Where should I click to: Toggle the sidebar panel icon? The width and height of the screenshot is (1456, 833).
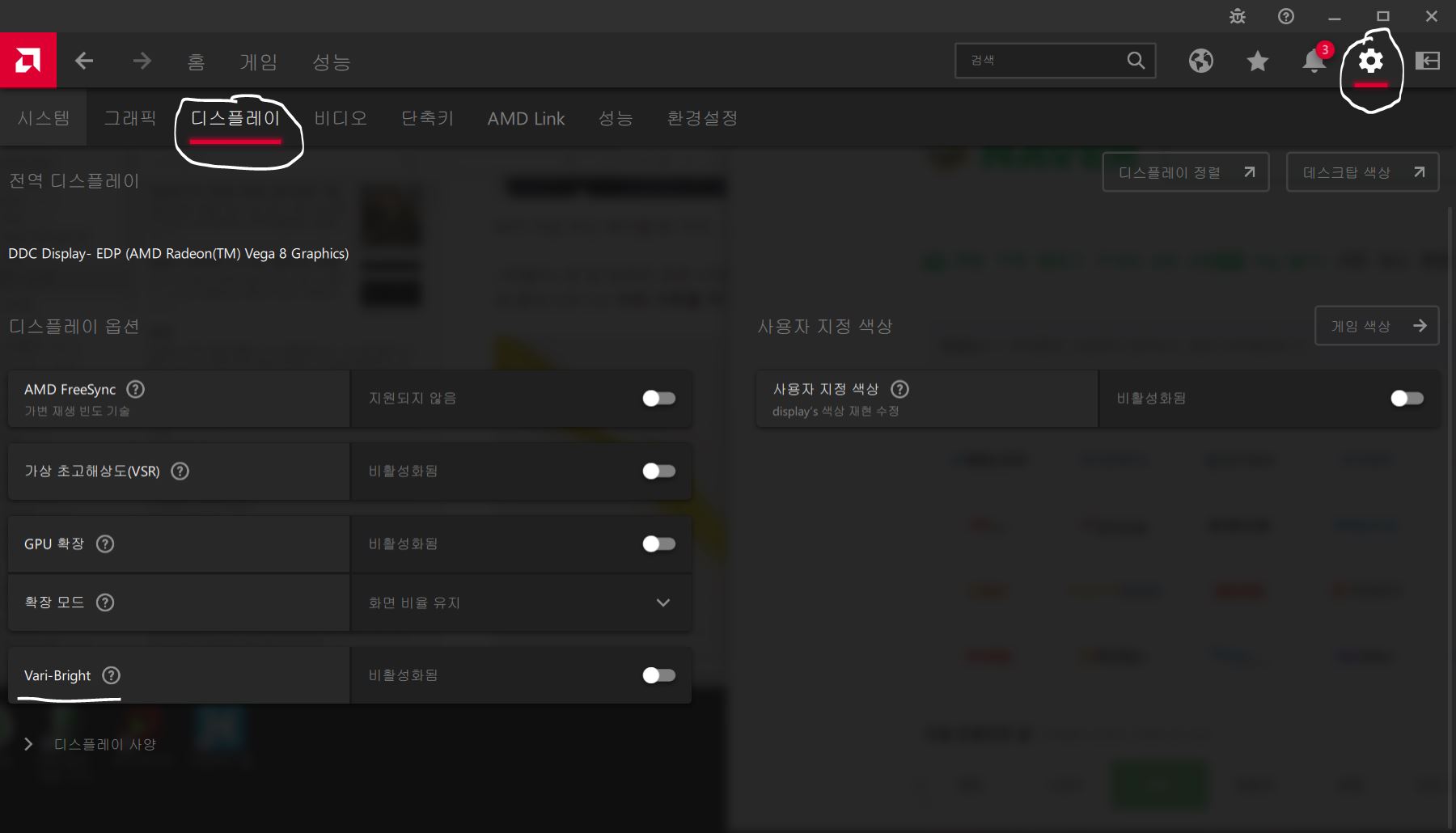[1428, 61]
